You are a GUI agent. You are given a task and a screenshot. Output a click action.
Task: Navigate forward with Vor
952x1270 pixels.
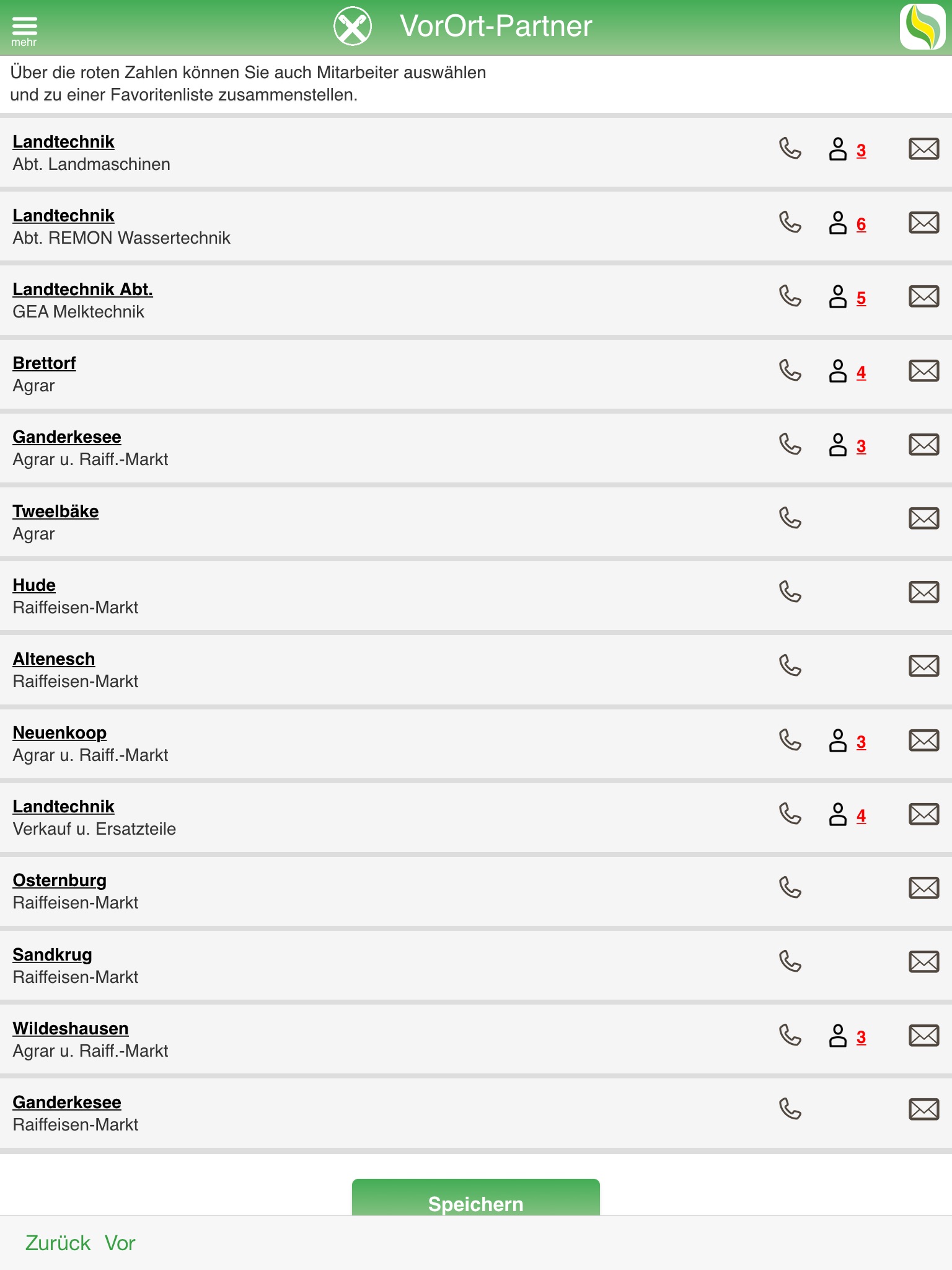point(120,1243)
